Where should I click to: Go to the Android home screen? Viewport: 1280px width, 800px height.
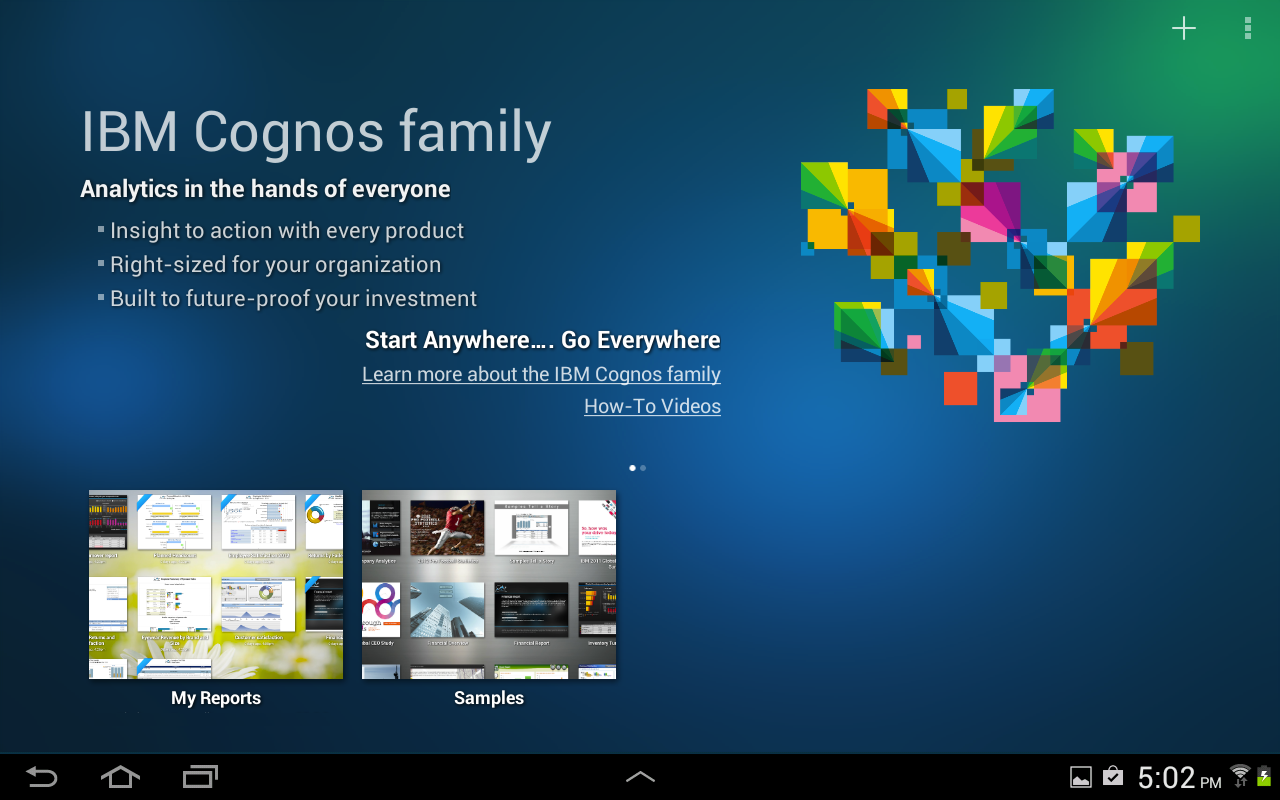click(x=120, y=777)
